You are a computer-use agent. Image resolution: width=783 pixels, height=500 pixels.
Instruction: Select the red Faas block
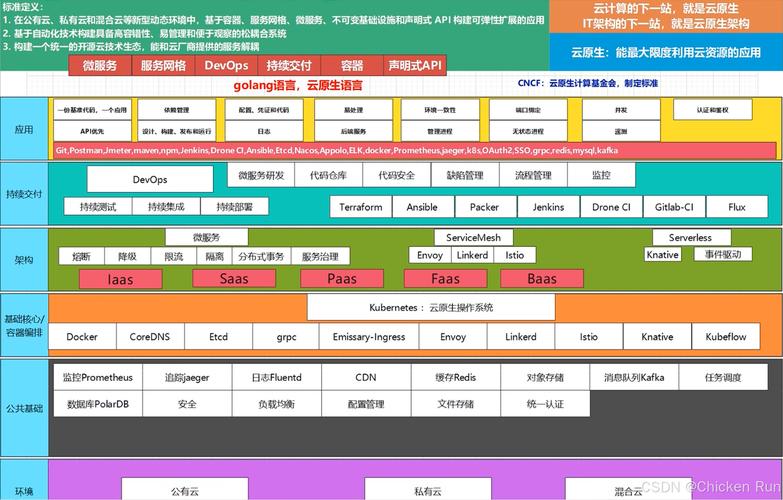tap(445, 279)
